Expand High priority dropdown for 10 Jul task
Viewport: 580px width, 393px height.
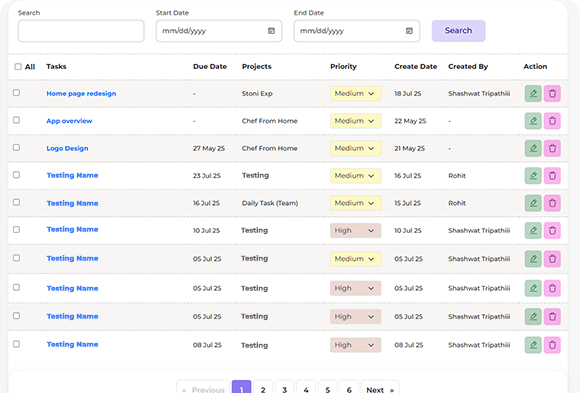coord(355,231)
